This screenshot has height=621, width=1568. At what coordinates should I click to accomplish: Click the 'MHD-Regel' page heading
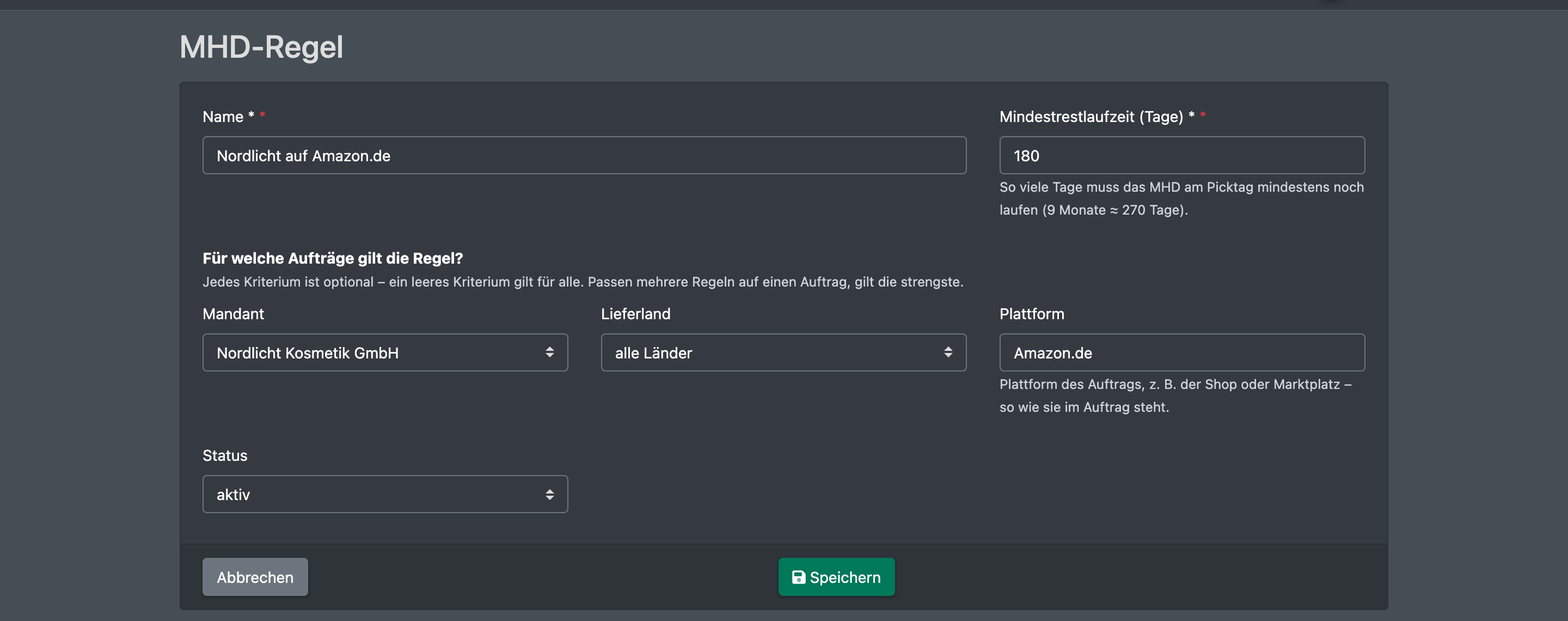tap(261, 47)
